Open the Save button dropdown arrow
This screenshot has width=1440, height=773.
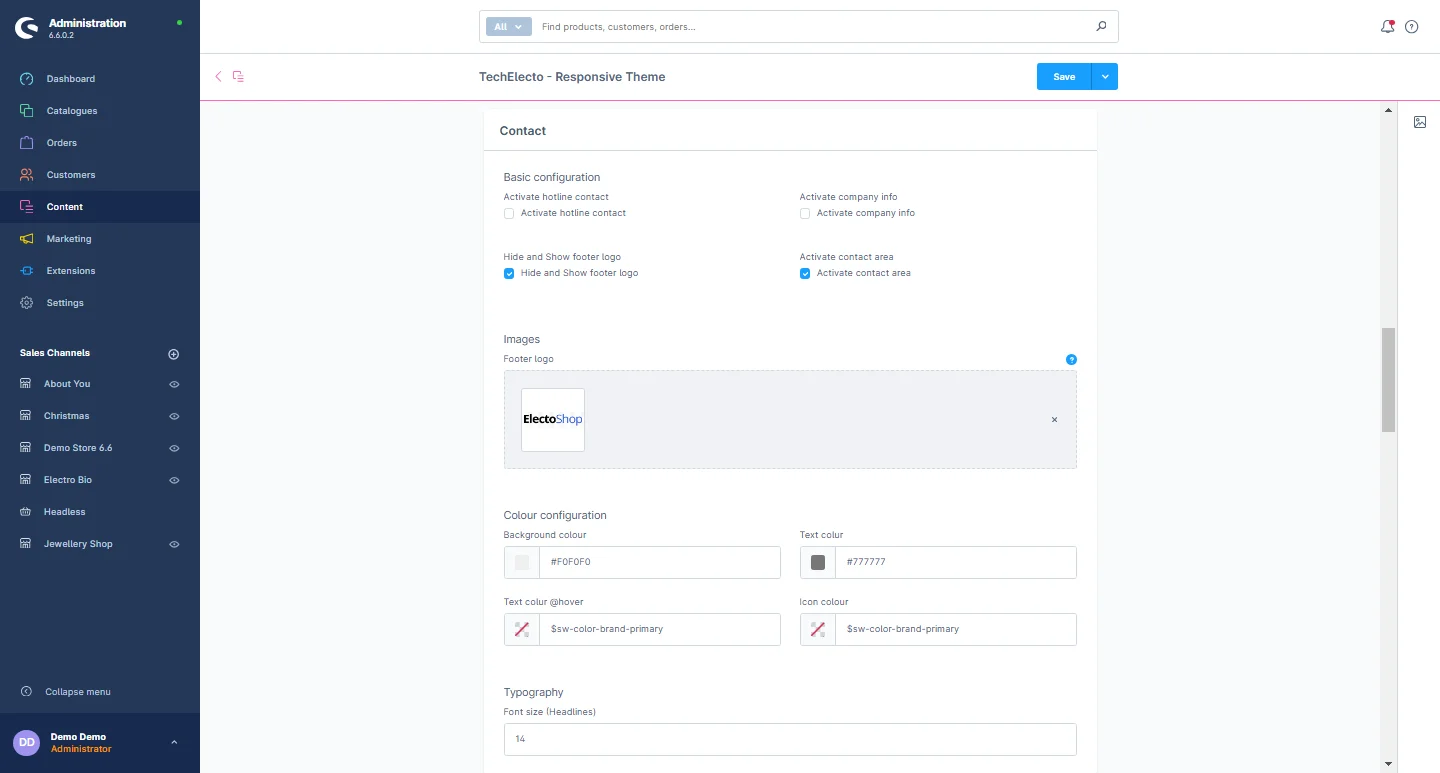1105,77
